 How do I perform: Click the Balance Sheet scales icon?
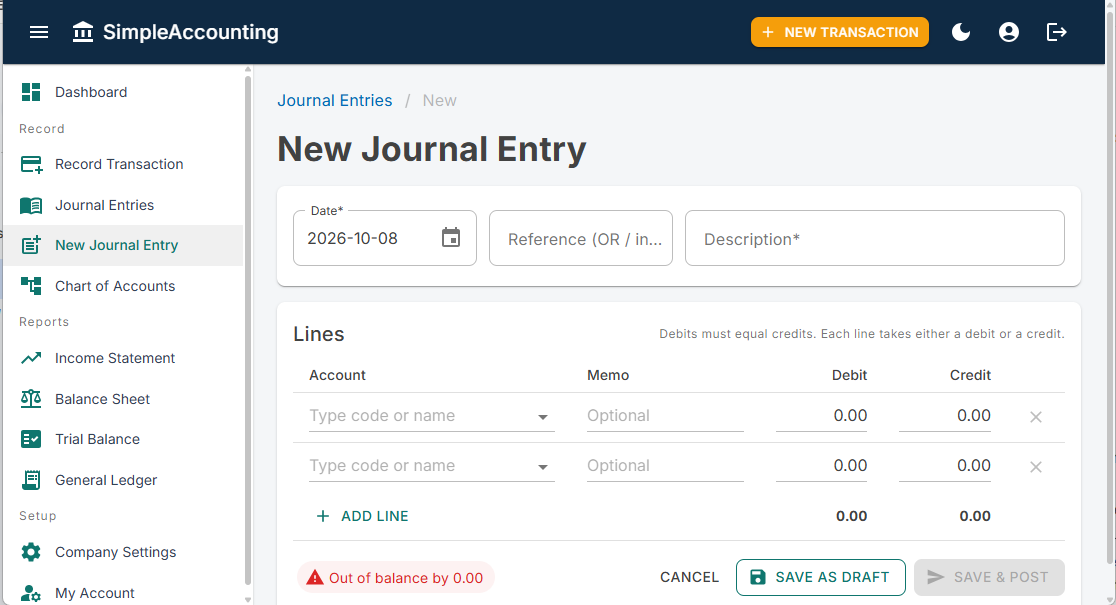point(31,399)
